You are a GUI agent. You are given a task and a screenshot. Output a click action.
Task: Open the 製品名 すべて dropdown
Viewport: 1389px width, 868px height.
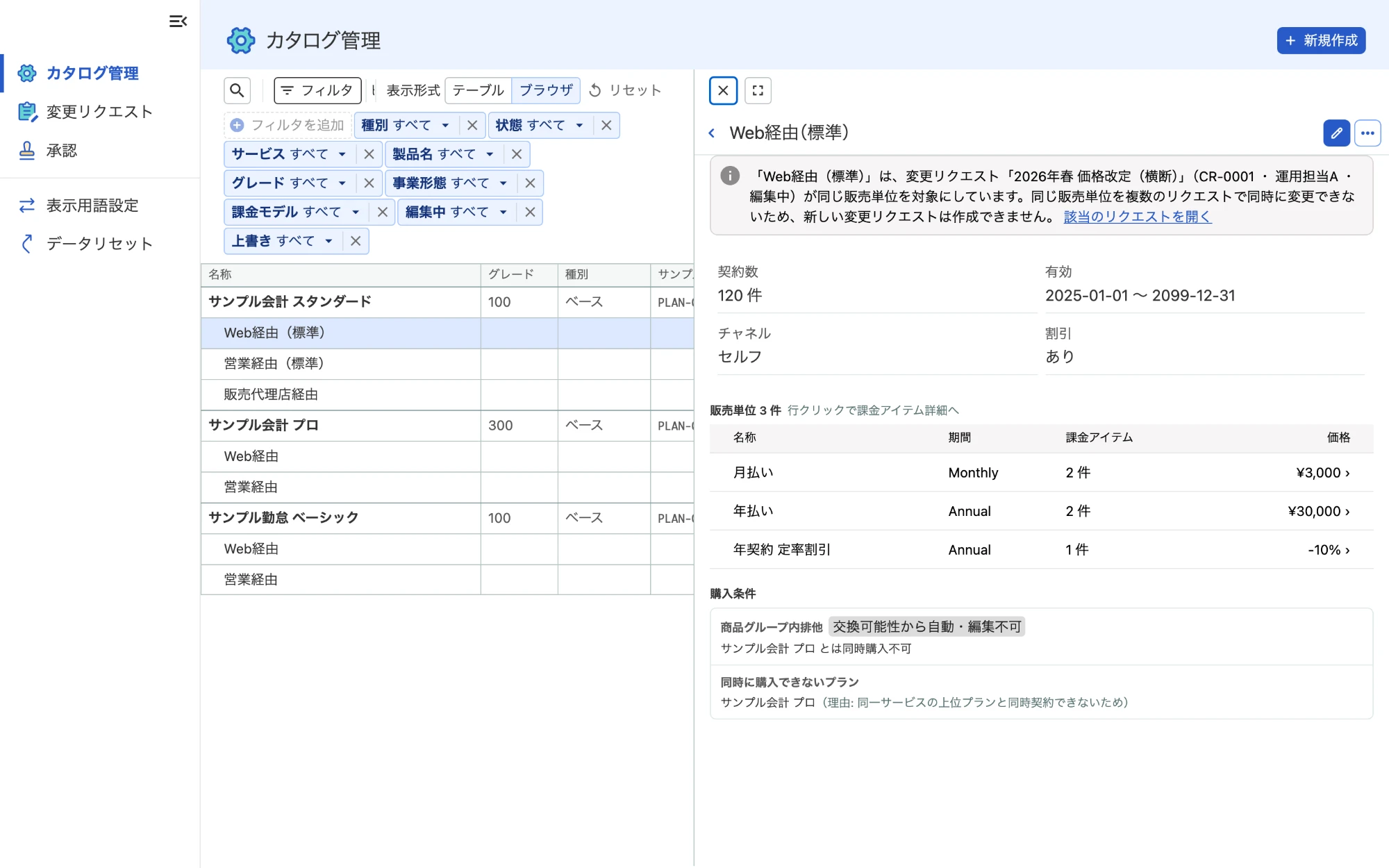coord(444,154)
